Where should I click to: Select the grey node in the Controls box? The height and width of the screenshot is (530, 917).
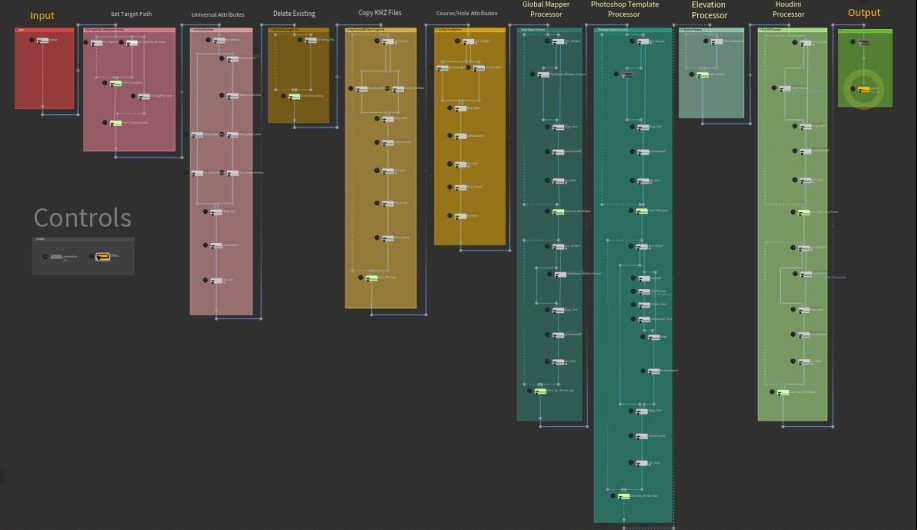point(56,257)
